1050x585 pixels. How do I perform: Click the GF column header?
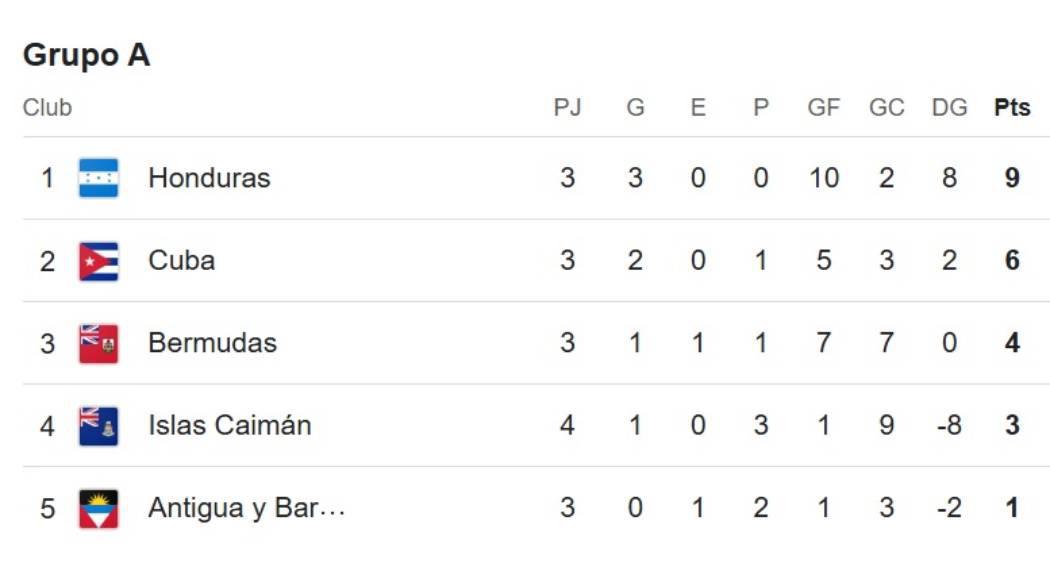pos(823,108)
